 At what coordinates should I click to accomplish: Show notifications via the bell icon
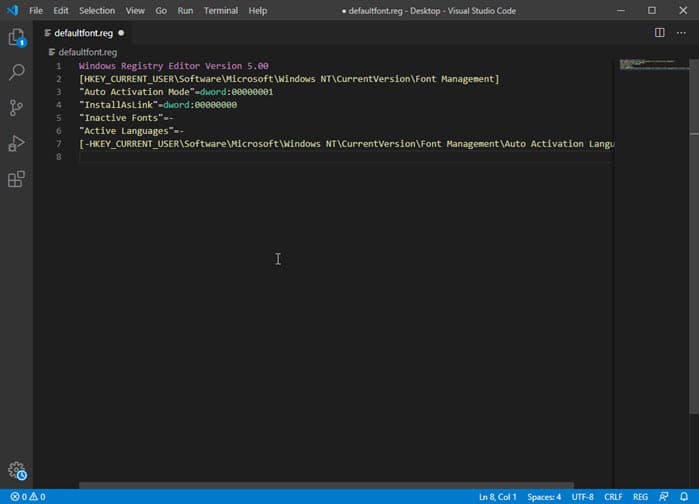click(684, 496)
